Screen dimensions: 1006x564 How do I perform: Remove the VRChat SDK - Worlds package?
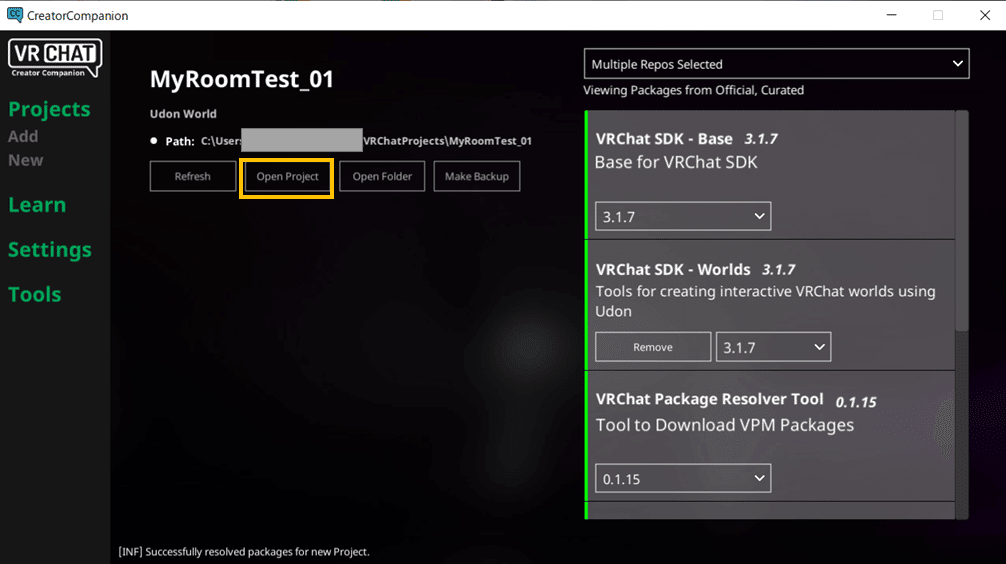point(653,347)
